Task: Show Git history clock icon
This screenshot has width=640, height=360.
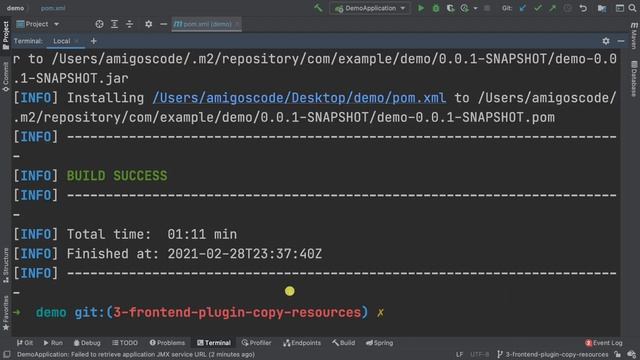Action: tap(567, 8)
